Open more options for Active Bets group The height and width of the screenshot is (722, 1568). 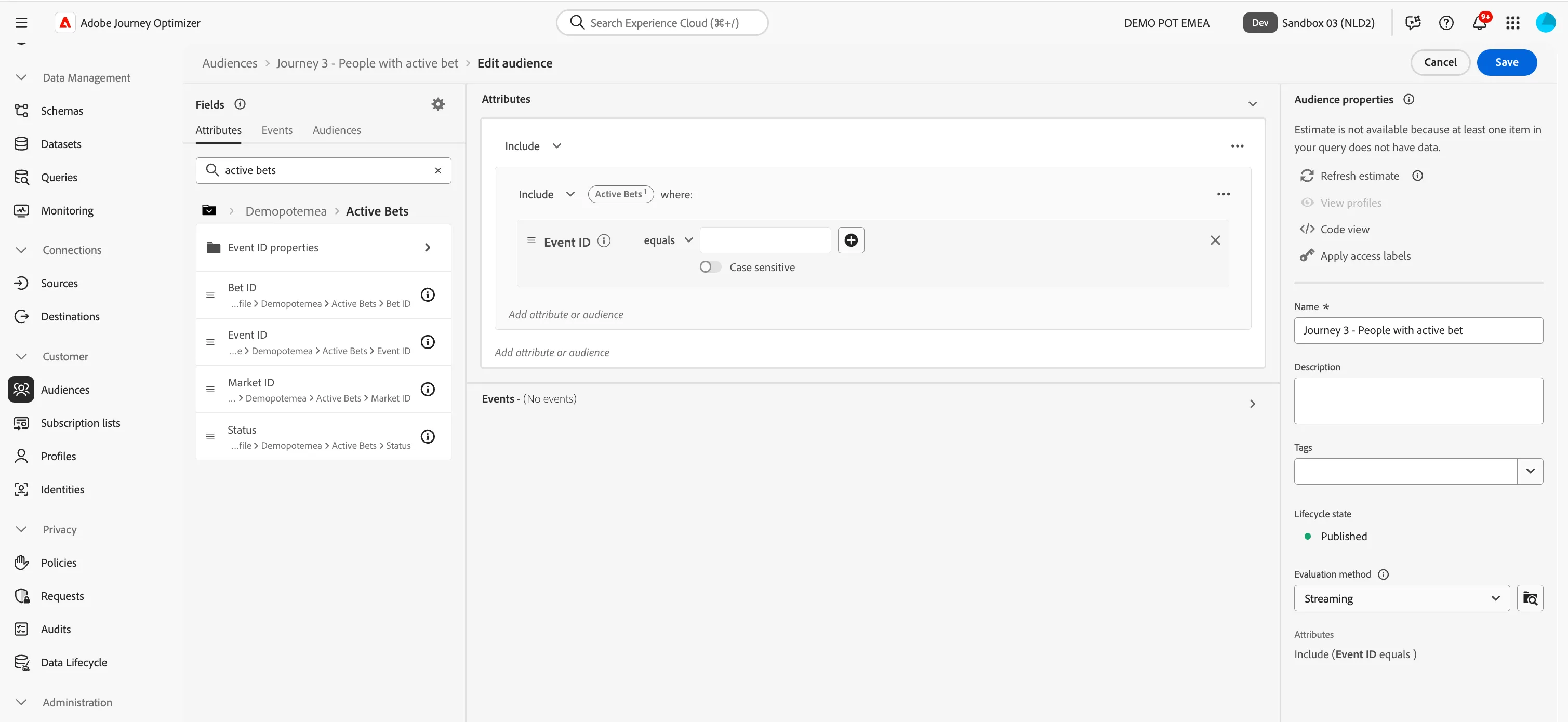click(x=1224, y=194)
